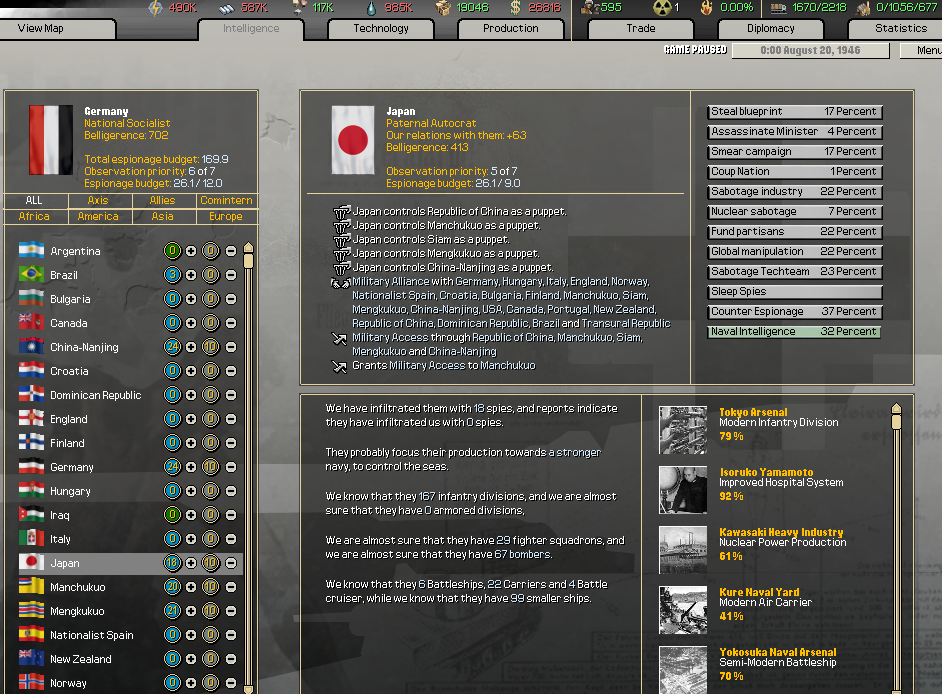Lower Brazil espionage priority with minus button
942x694 pixels.
coord(231,275)
